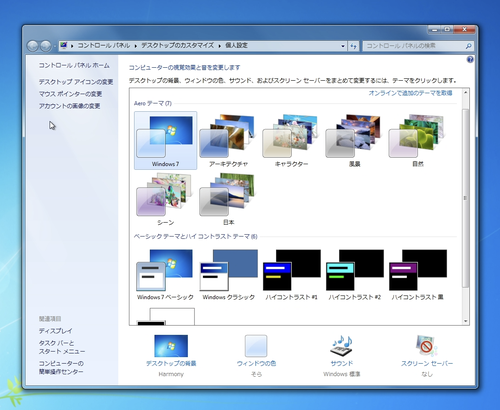Select ハイコントラスト 黒 theme
Image resolution: width=500 pixels, height=410 pixels.
coord(417,274)
